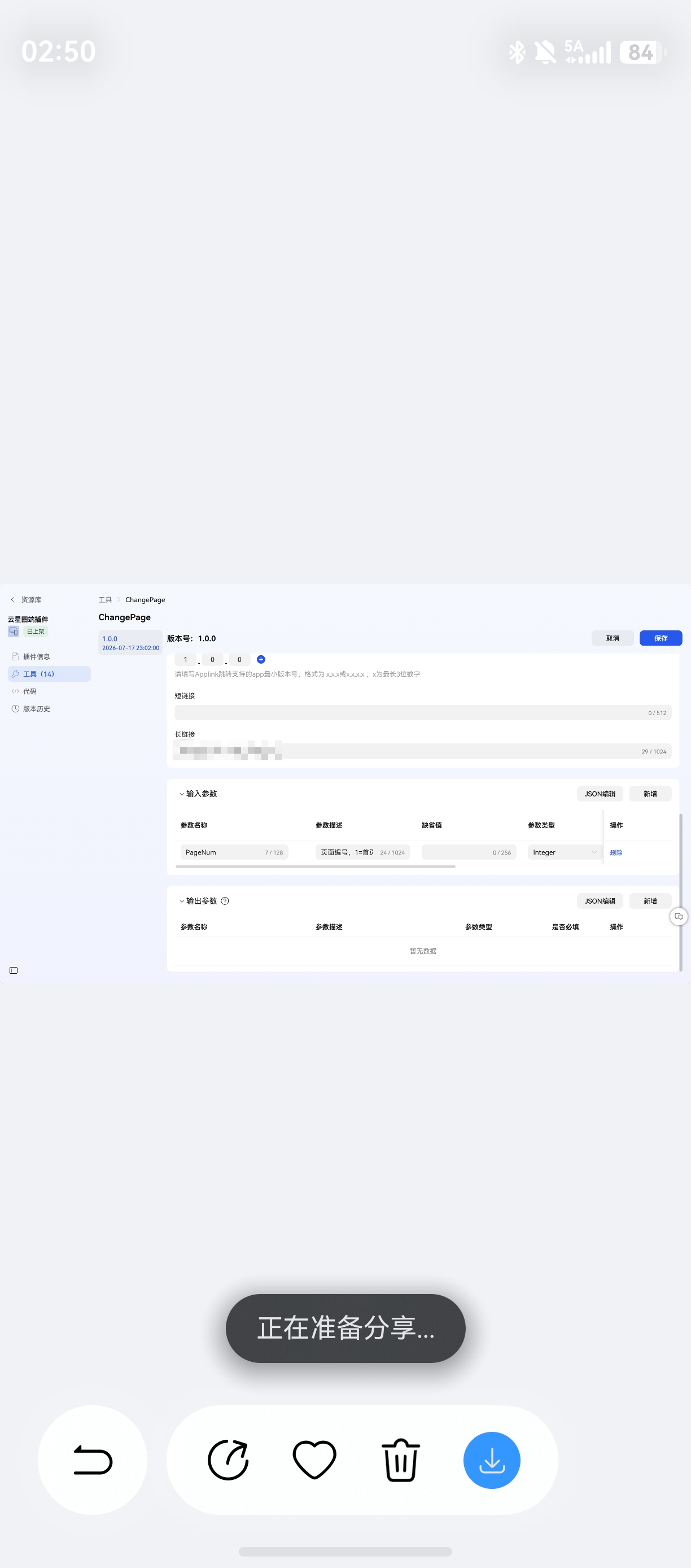Click the ChangePage breadcrumb text
The height and width of the screenshot is (1568, 691).
tap(146, 599)
